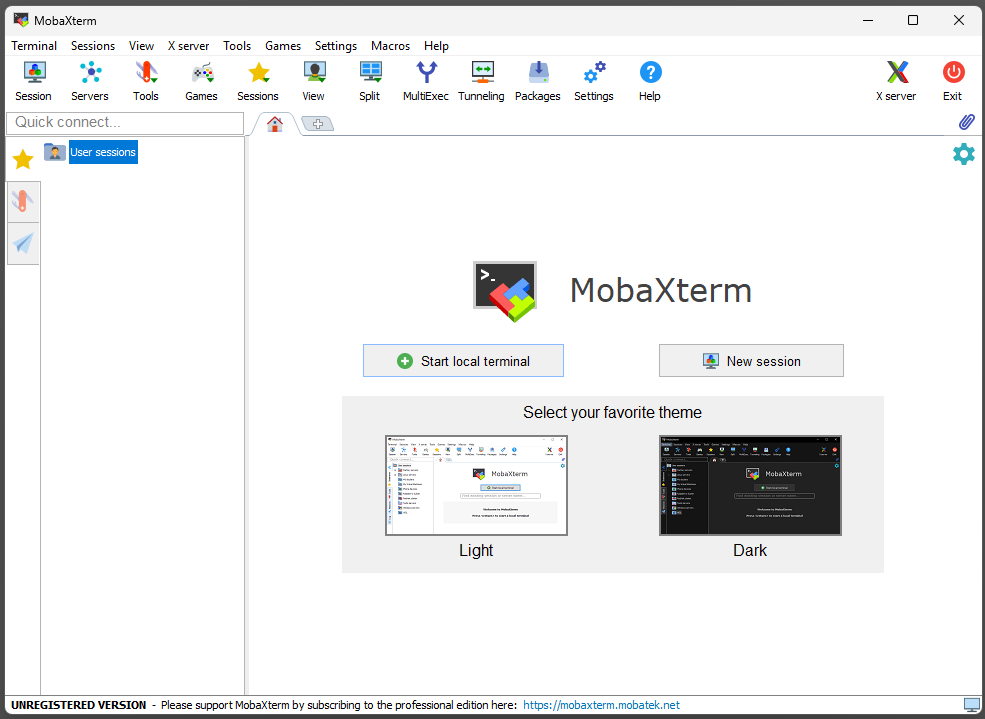Image resolution: width=985 pixels, height=719 pixels.
Task: Open the X server toolbar icon
Action: 896,81
